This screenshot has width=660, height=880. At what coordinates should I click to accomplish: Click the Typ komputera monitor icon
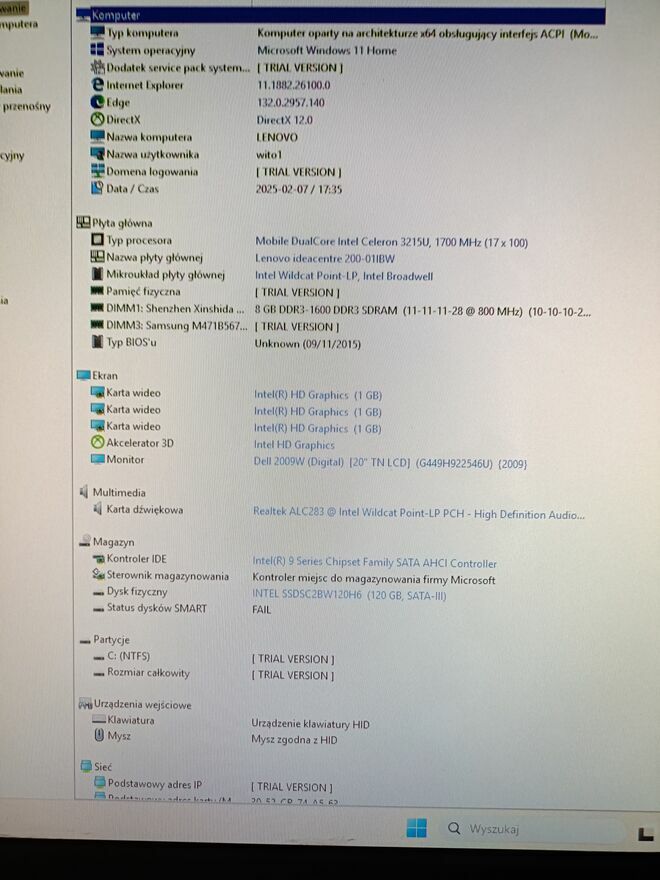click(x=98, y=33)
